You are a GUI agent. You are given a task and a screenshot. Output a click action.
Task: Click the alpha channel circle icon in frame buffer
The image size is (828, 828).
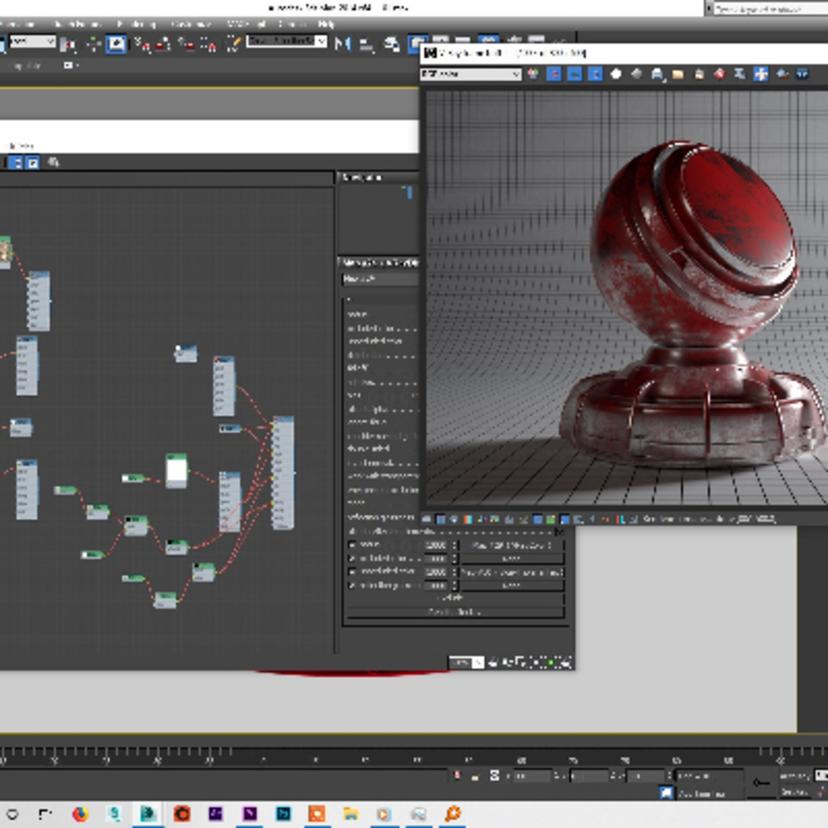tap(616, 74)
